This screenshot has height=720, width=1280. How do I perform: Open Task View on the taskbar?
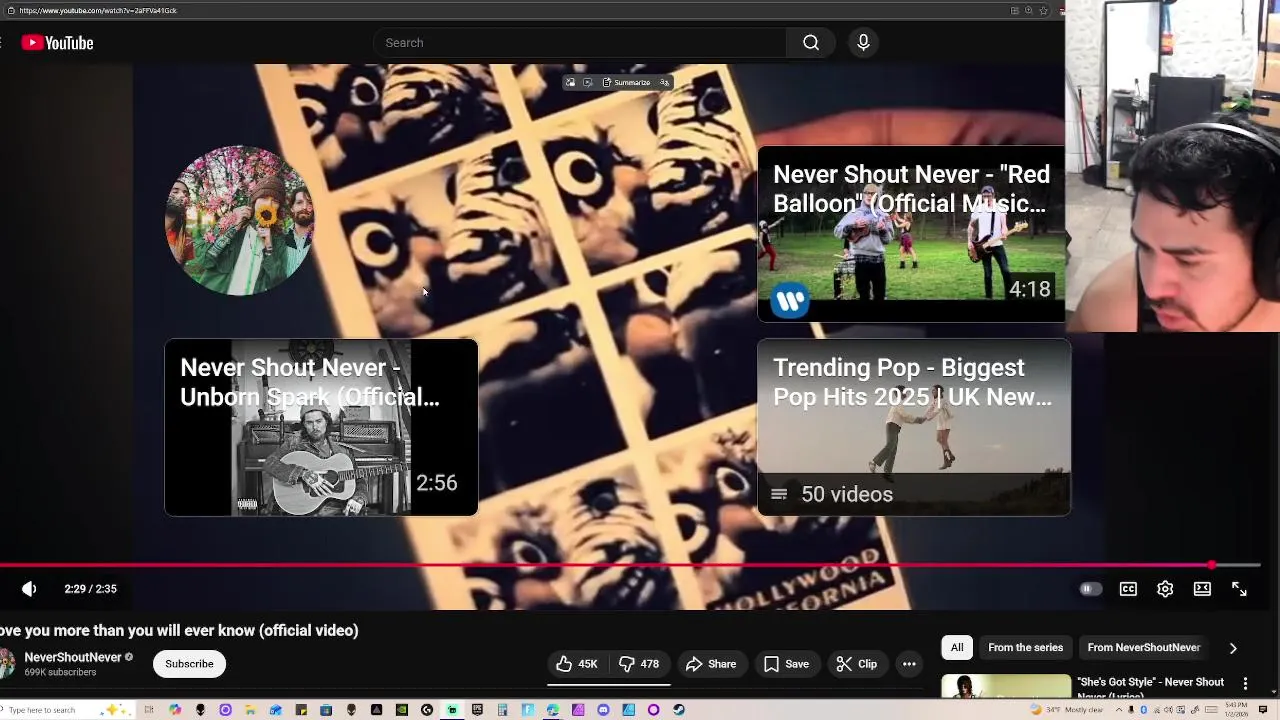click(149, 710)
